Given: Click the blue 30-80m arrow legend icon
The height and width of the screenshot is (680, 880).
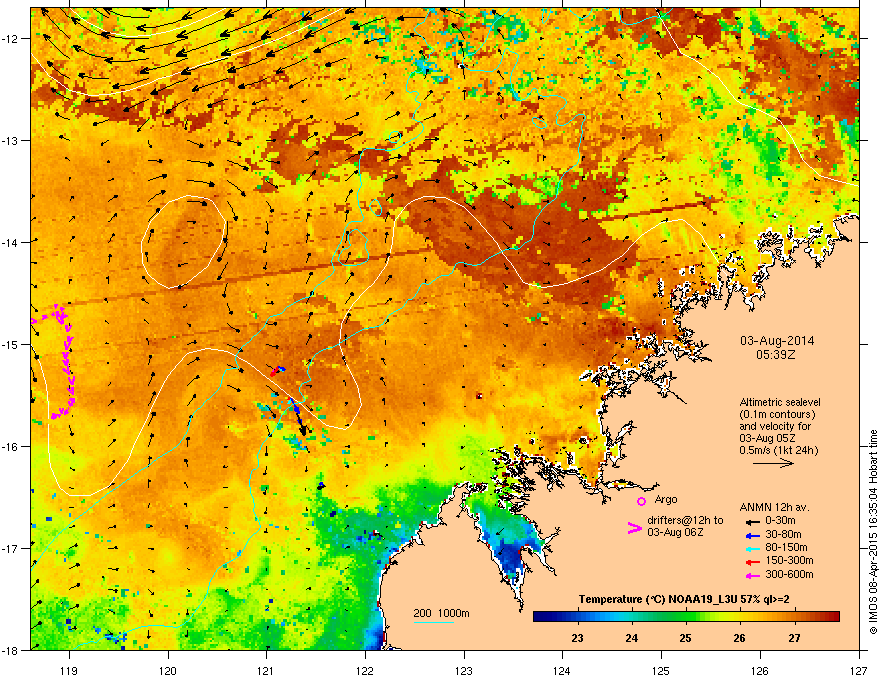Looking at the screenshot, I should tap(753, 535).
